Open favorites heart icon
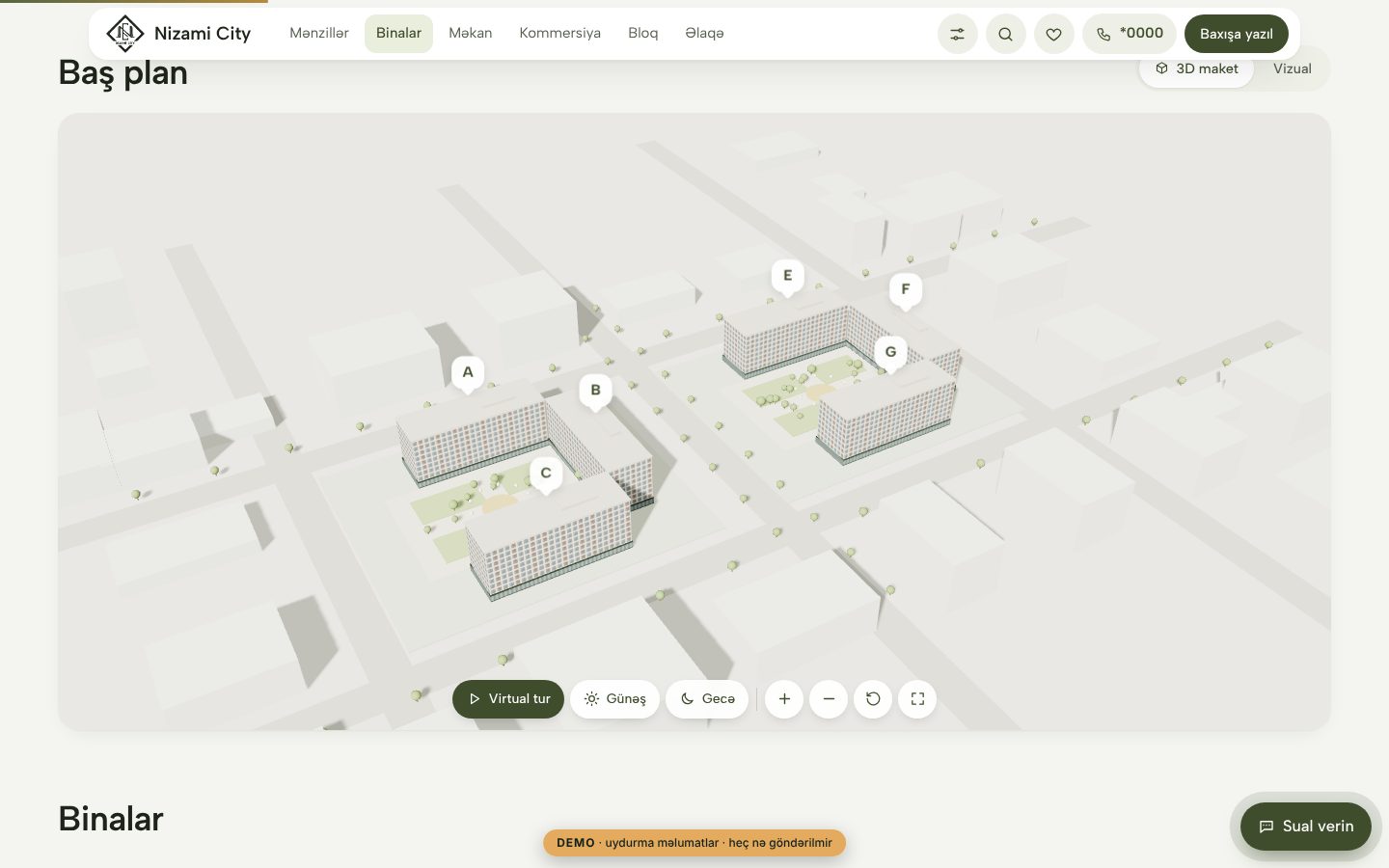The image size is (1389, 868). click(1053, 34)
